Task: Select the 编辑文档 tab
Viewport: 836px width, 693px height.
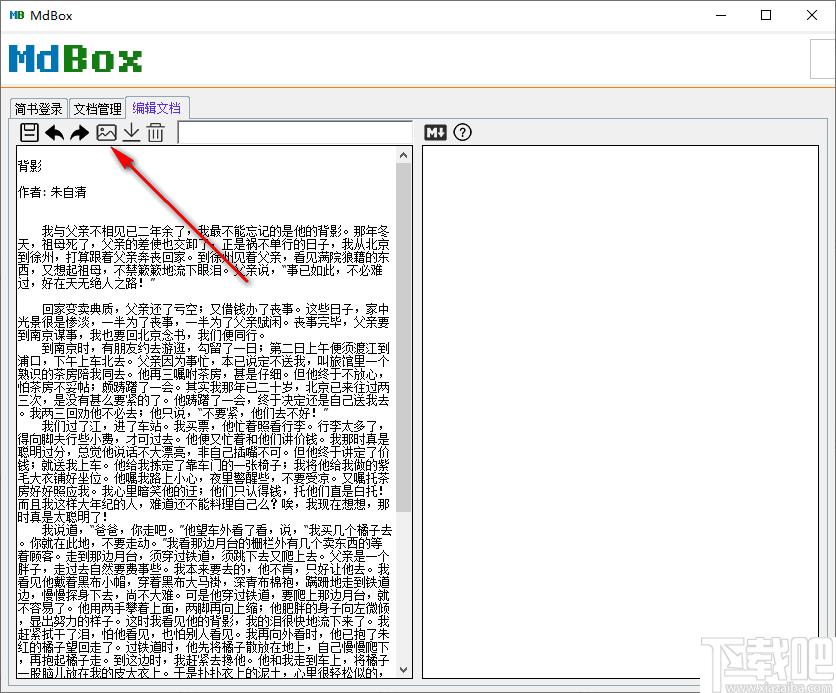Action: point(156,108)
